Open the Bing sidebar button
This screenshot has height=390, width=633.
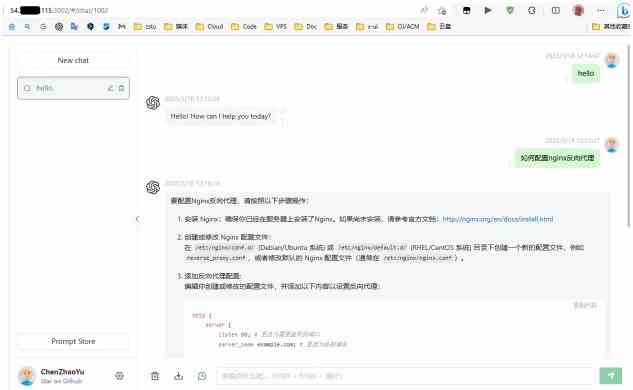pyautogui.click(x=623, y=10)
